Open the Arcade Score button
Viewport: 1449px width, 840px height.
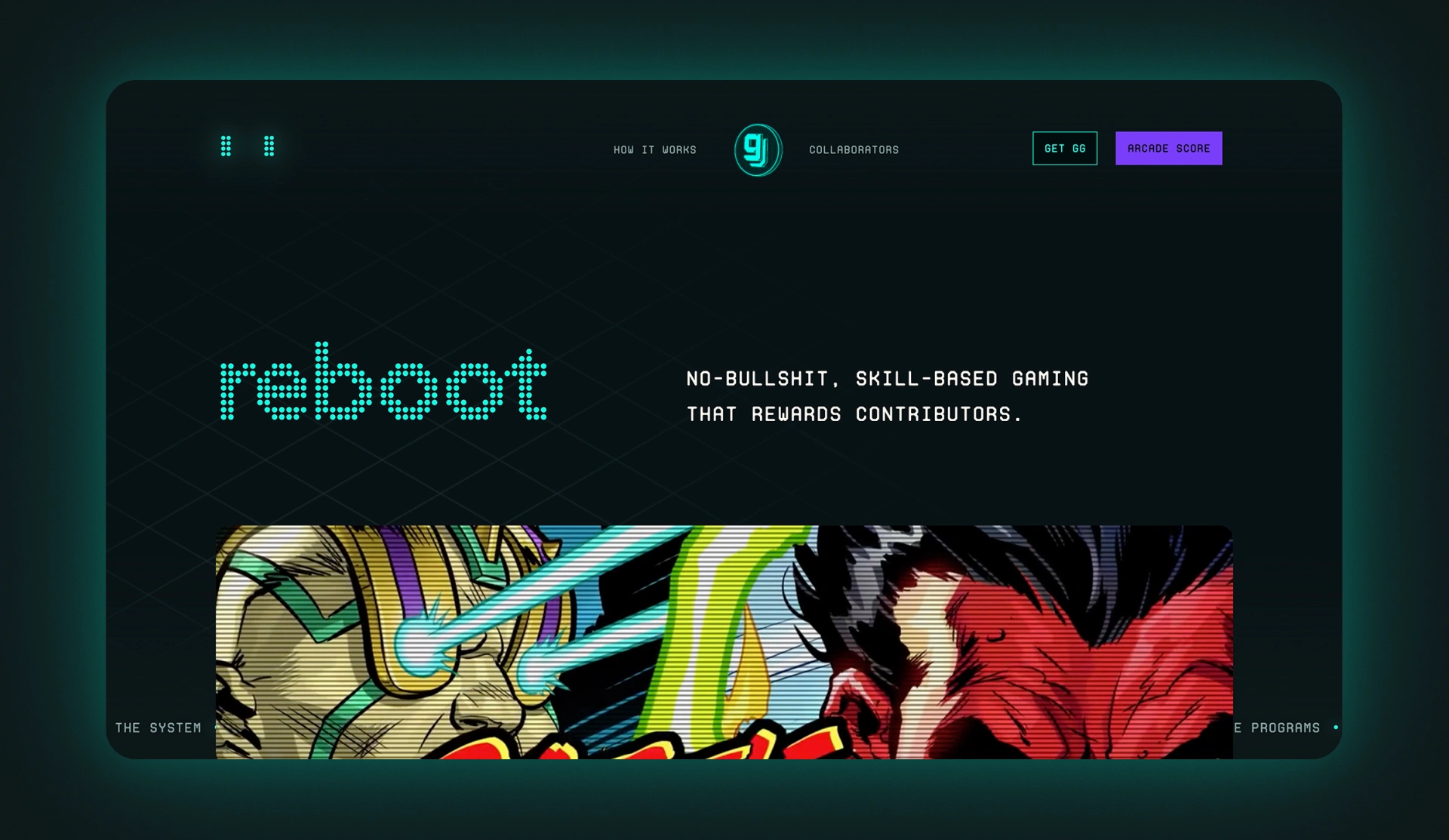tap(1168, 149)
